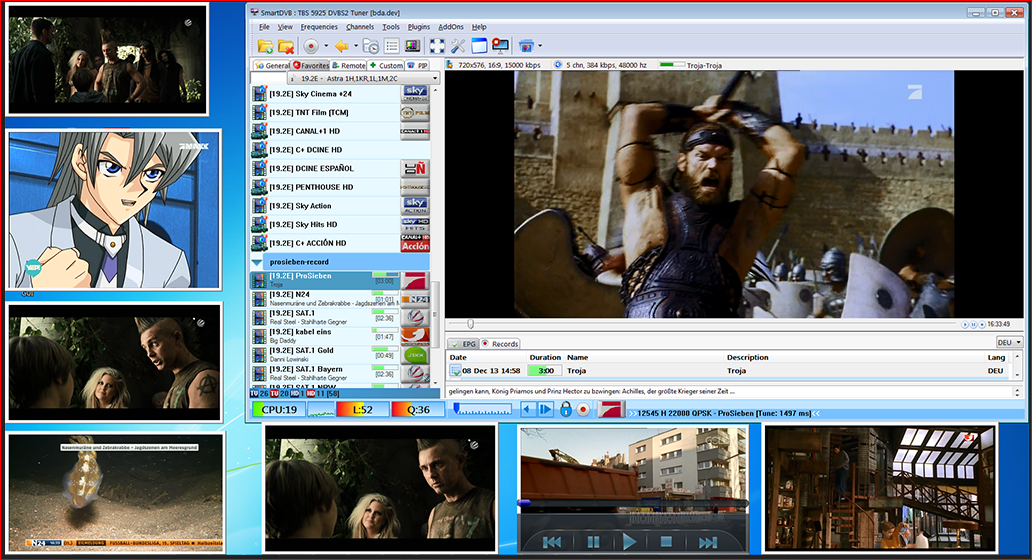The image size is (1032, 560).
Task: Click the delete folder icon with red X
Action: tap(286, 46)
